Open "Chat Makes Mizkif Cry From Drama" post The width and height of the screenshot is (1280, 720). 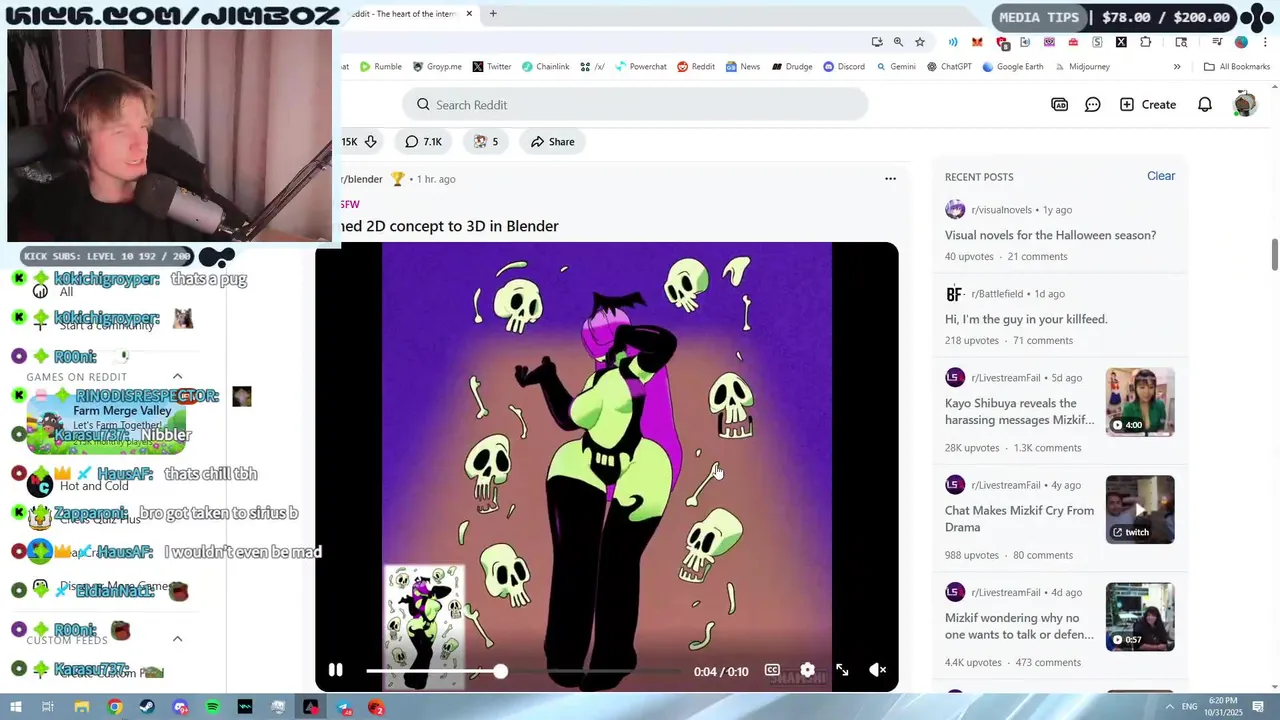[x=1019, y=518]
